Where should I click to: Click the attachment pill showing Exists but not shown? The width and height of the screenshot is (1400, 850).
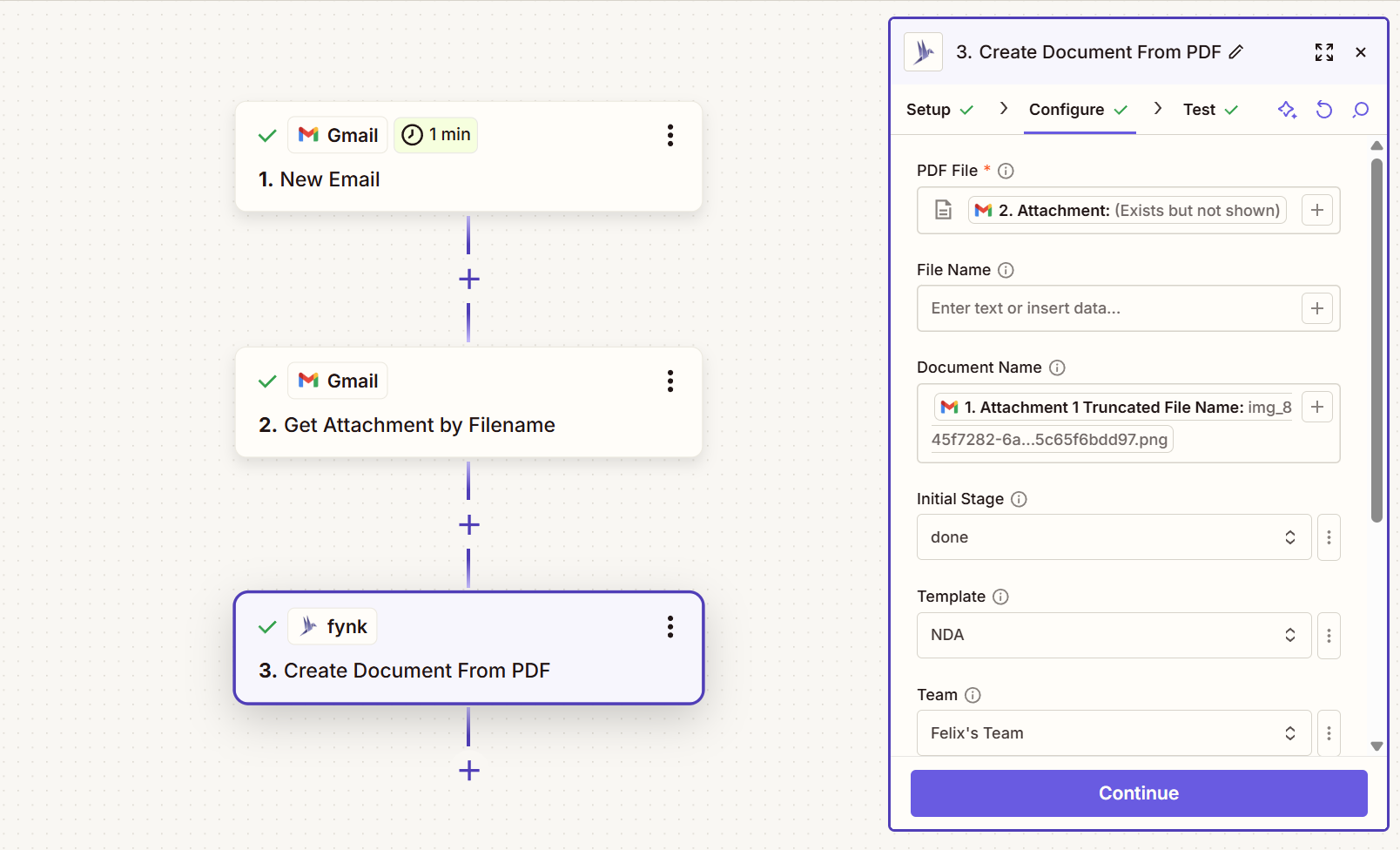pos(1127,210)
